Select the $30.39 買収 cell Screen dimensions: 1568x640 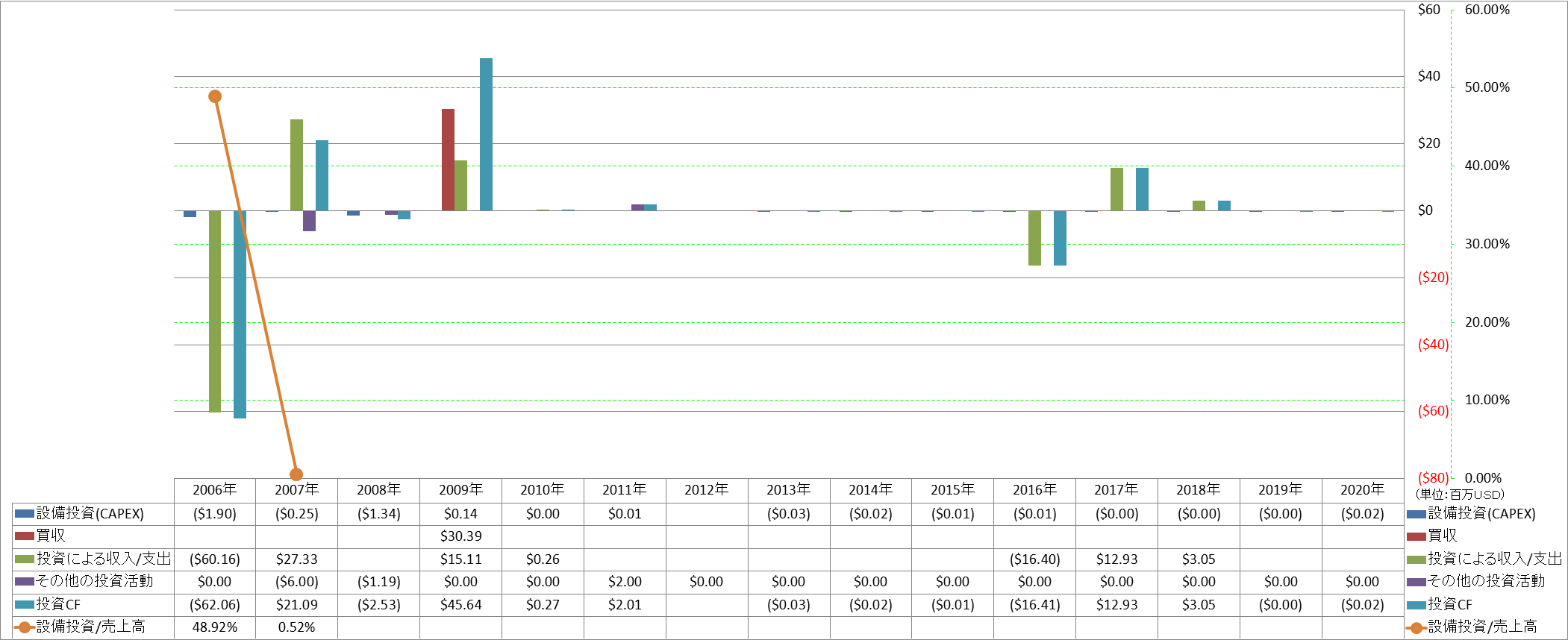[461, 536]
